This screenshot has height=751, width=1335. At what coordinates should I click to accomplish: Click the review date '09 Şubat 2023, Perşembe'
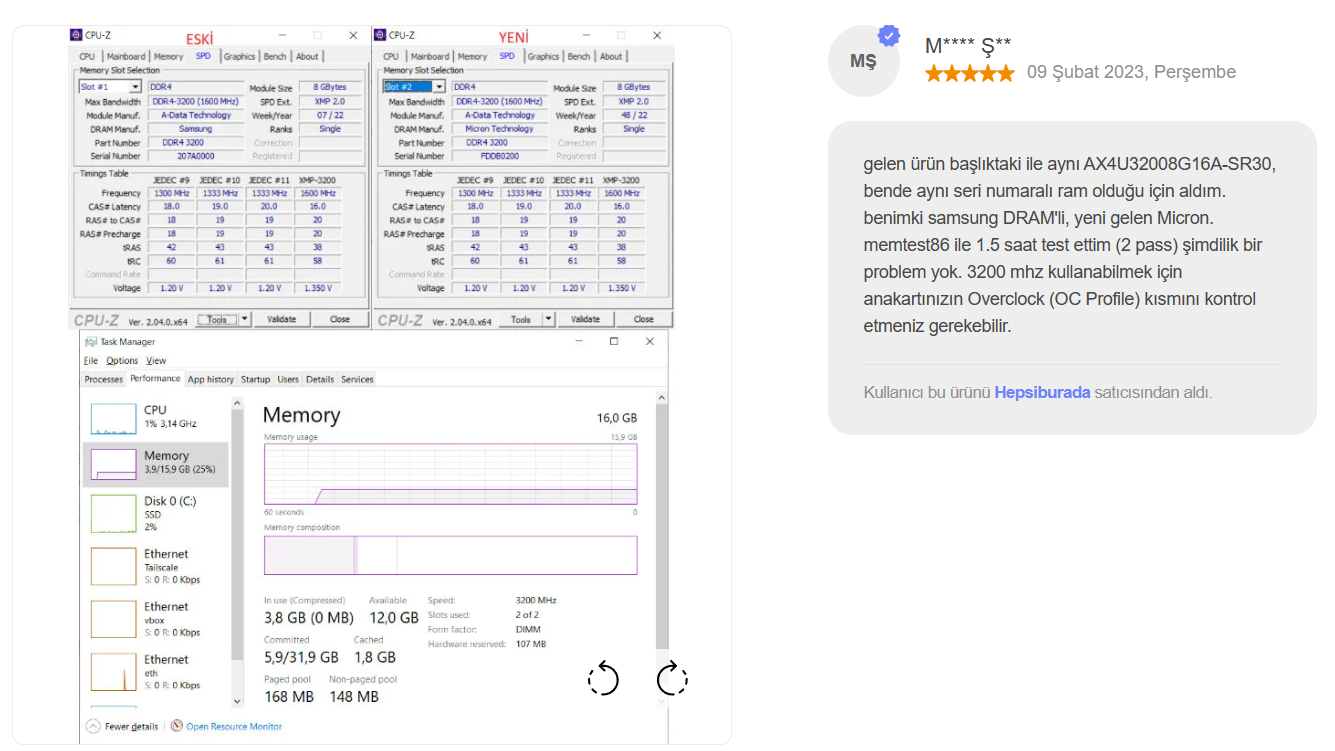pos(1131,73)
